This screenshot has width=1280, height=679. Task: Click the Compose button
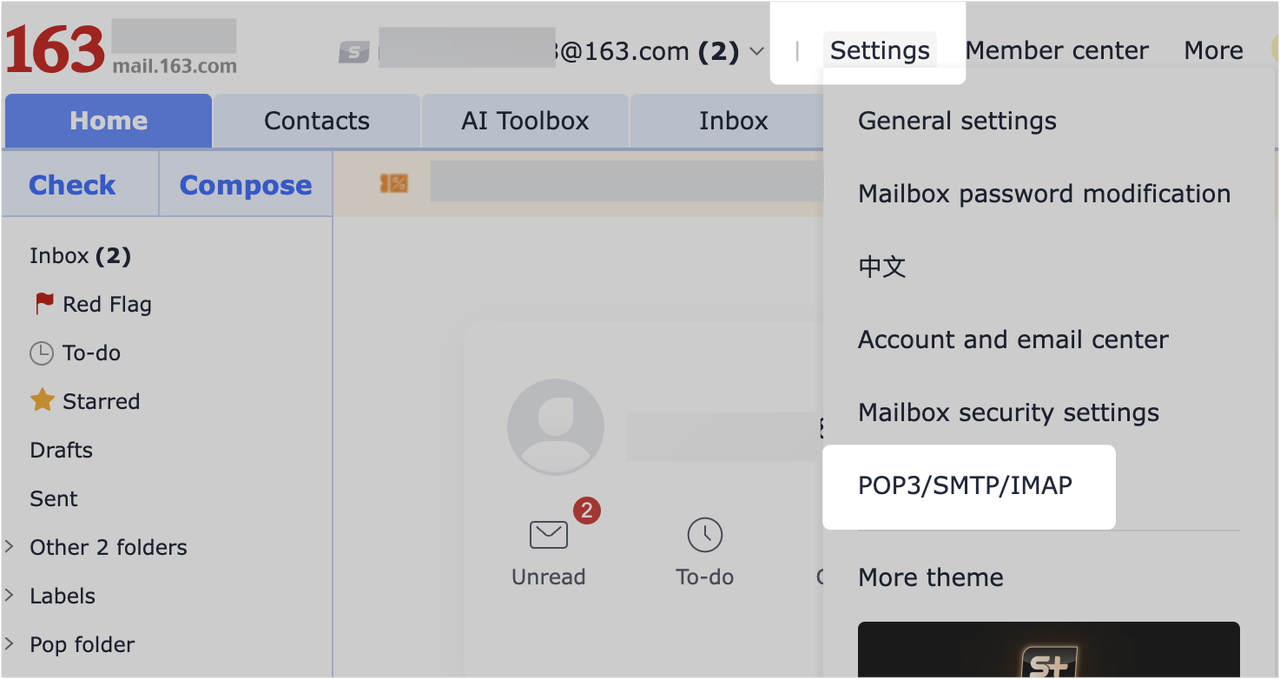click(x=245, y=185)
